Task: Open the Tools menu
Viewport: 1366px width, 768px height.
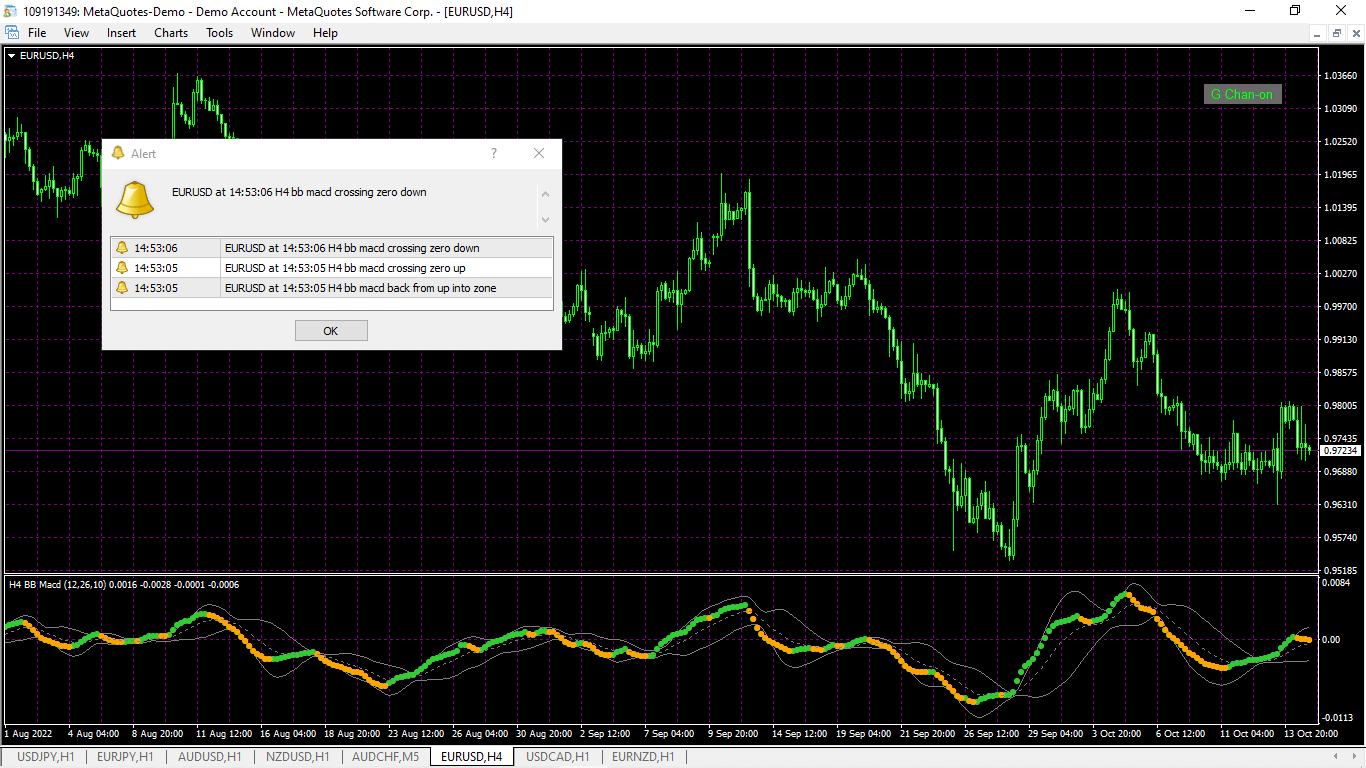Action: (x=220, y=33)
